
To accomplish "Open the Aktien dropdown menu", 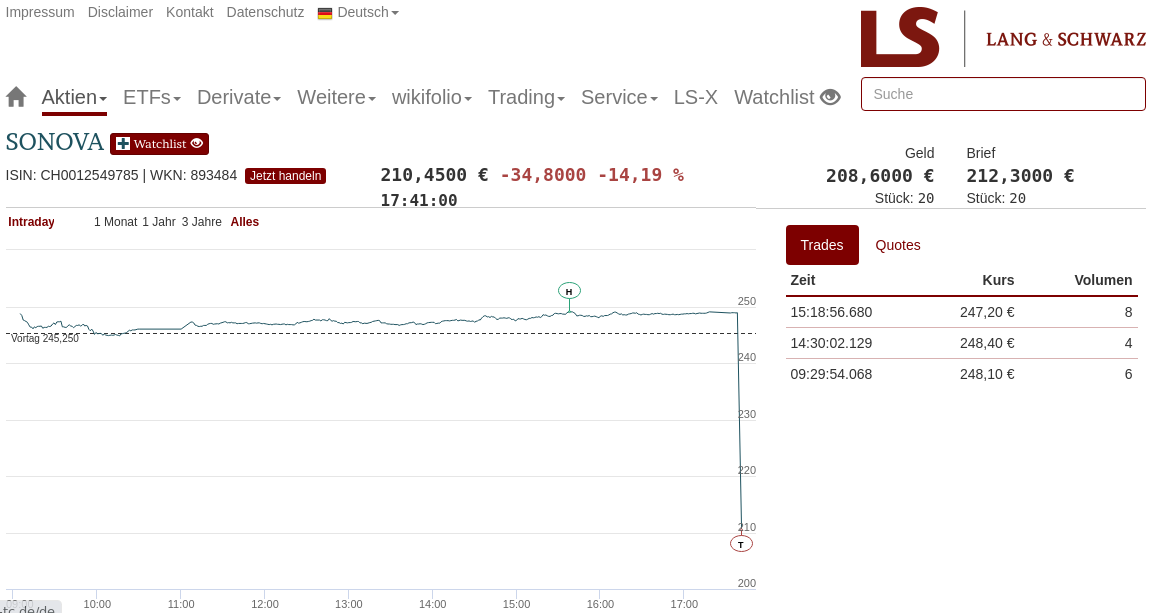I will (74, 97).
